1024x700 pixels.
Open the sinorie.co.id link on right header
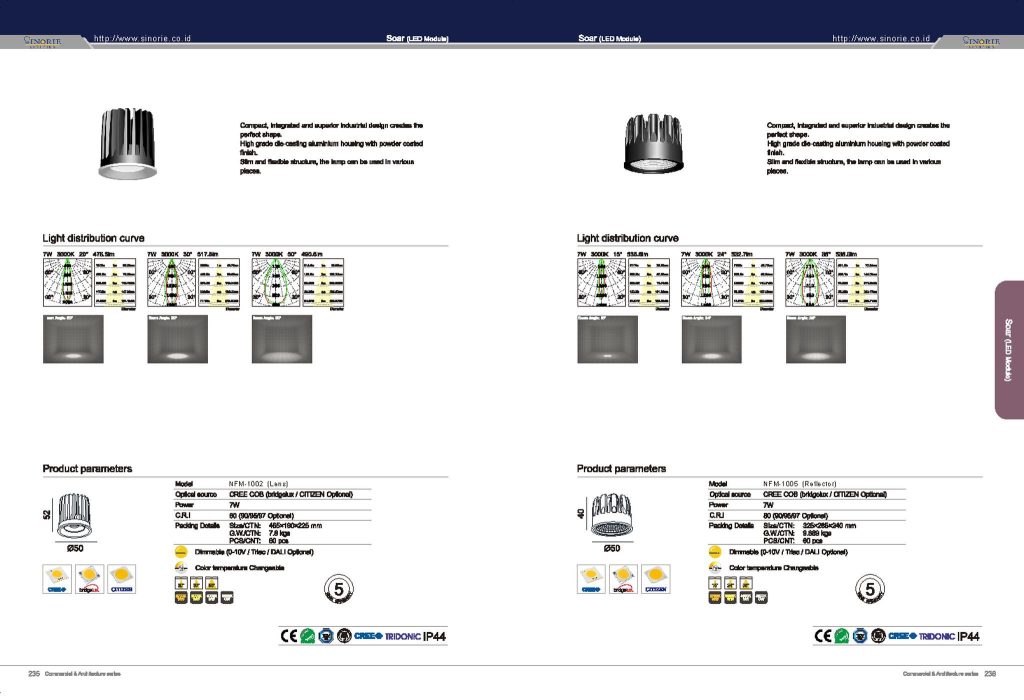881,38
